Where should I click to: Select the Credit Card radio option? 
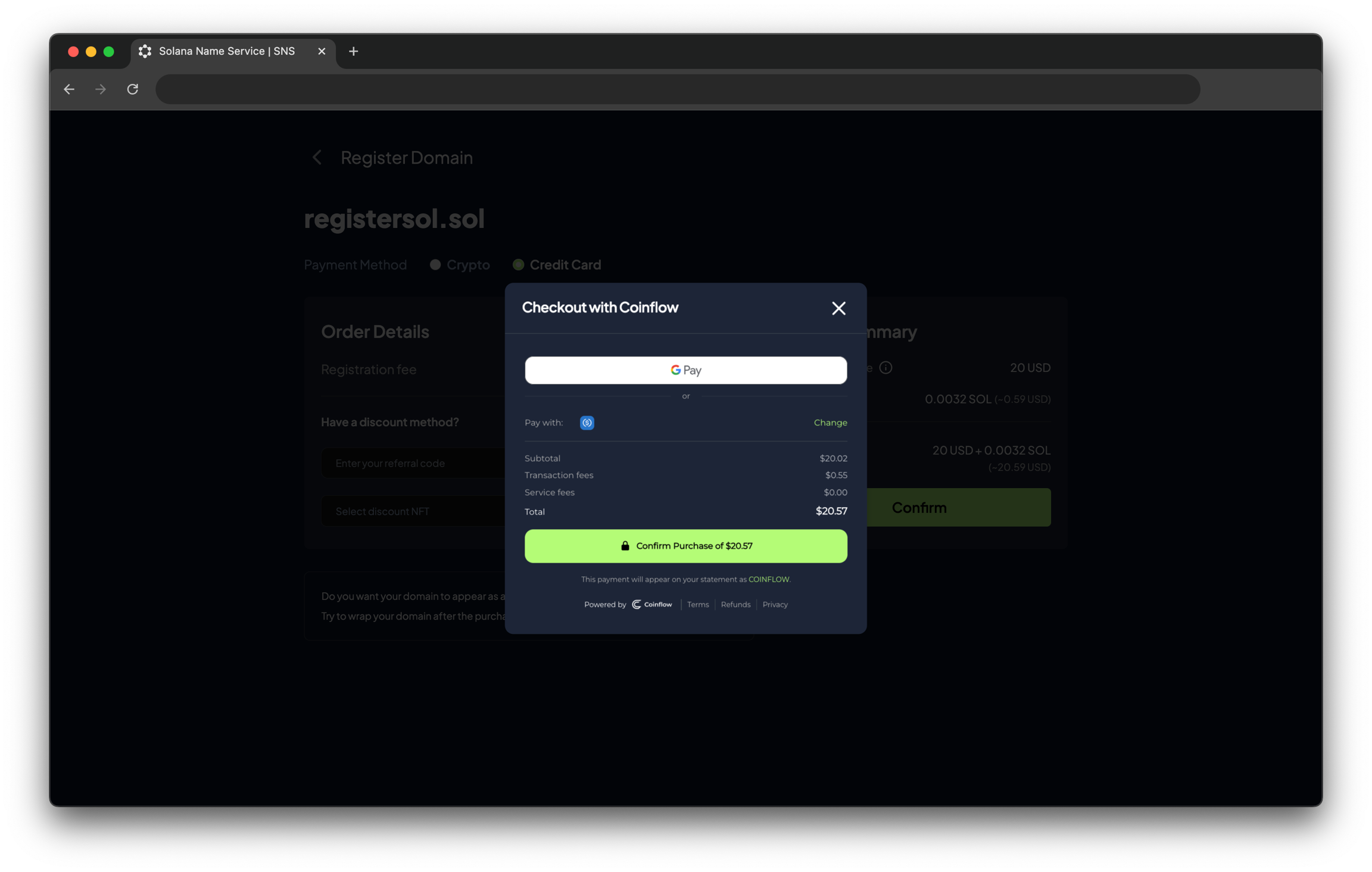pyautogui.click(x=518, y=265)
